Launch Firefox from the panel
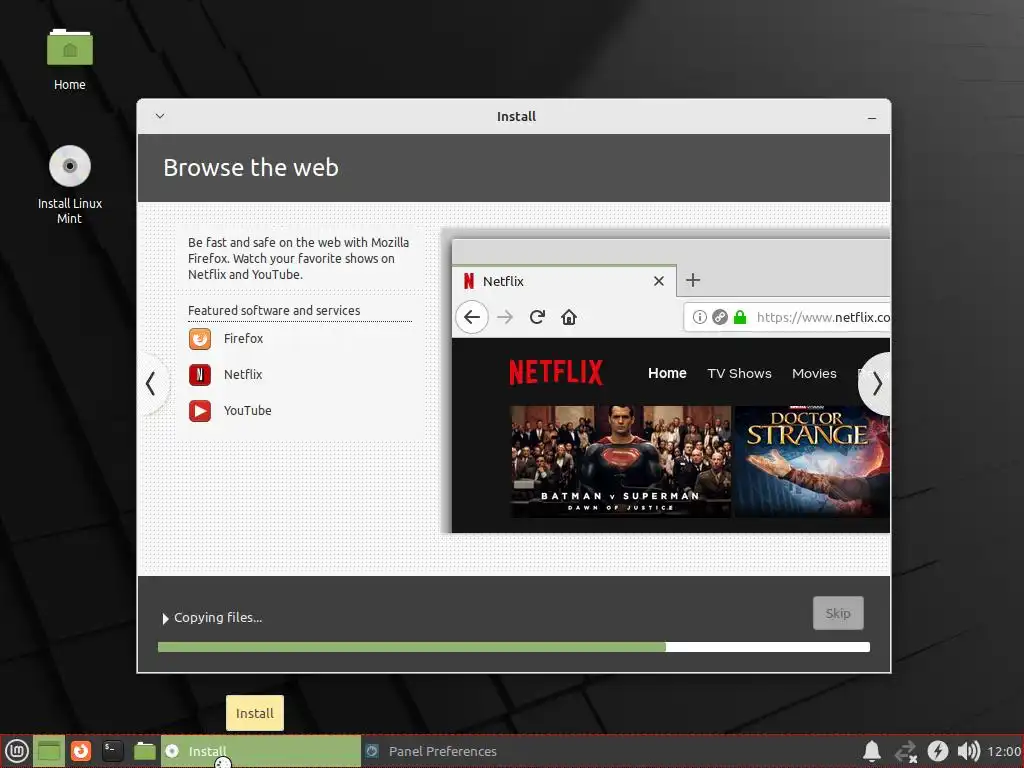The image size is (1024, 768). (x=81, y=751)
